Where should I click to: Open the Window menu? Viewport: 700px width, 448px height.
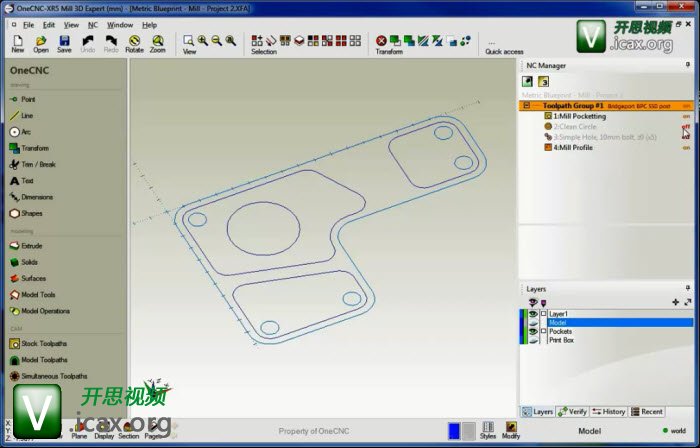click(x=120, y=25)
